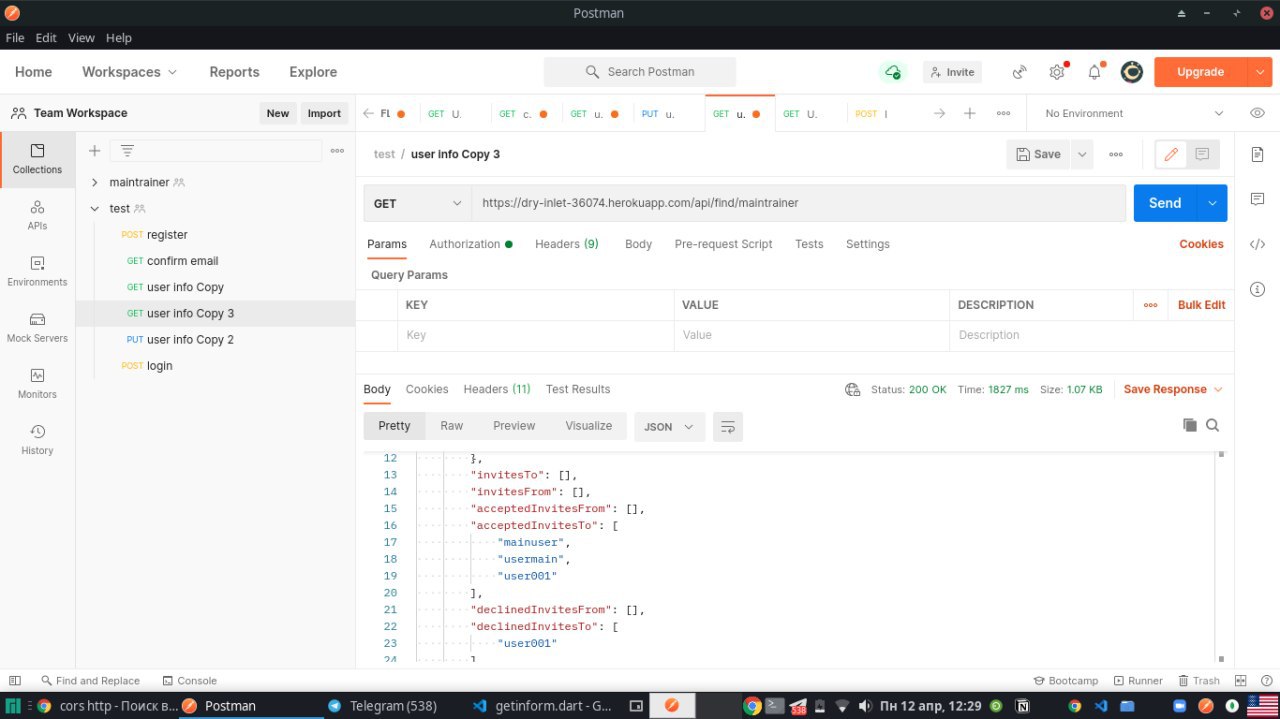The height and width of the screenshot is (719, 1280).
Task: Open the File menu
Action: point(15,38)
